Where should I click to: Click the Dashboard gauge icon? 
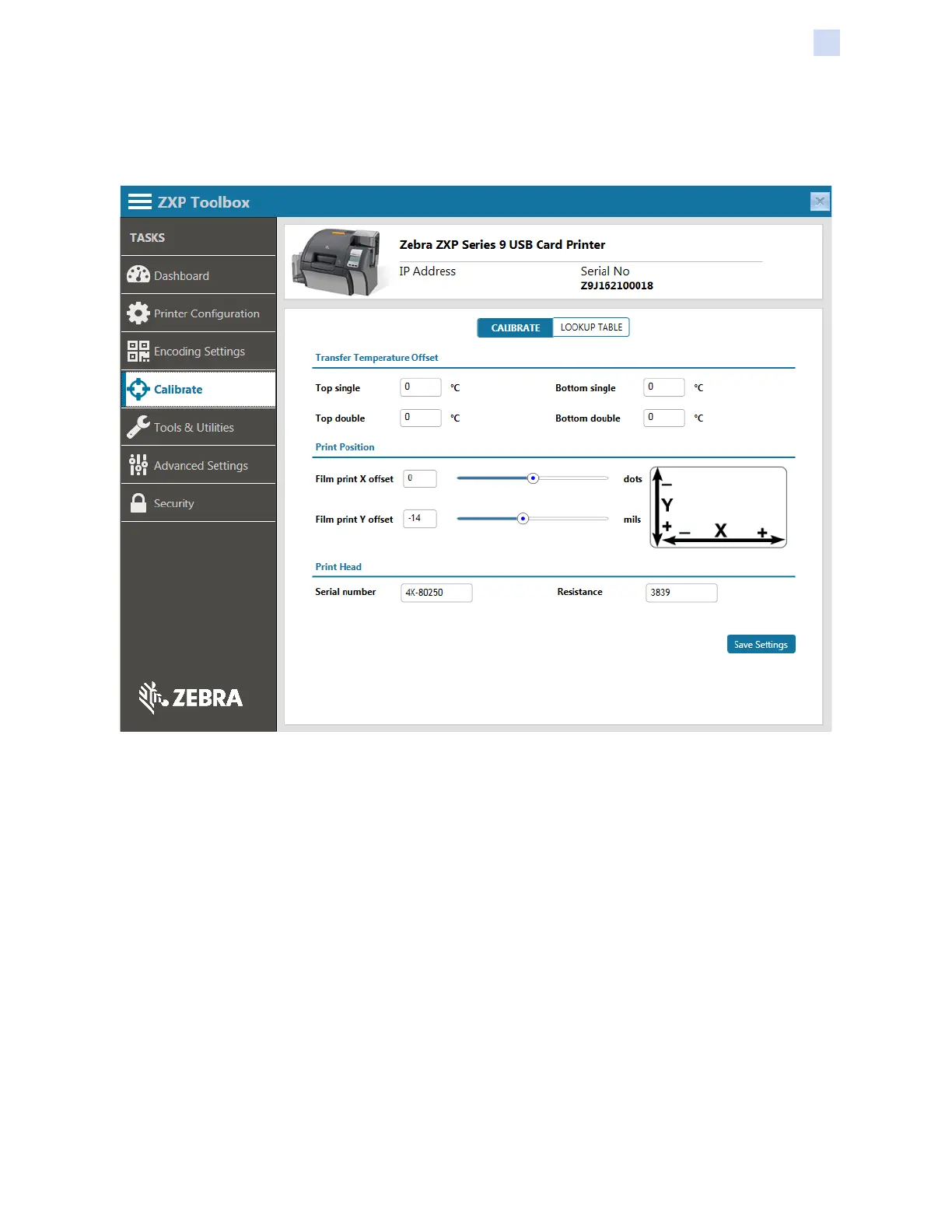coord(138,275)
